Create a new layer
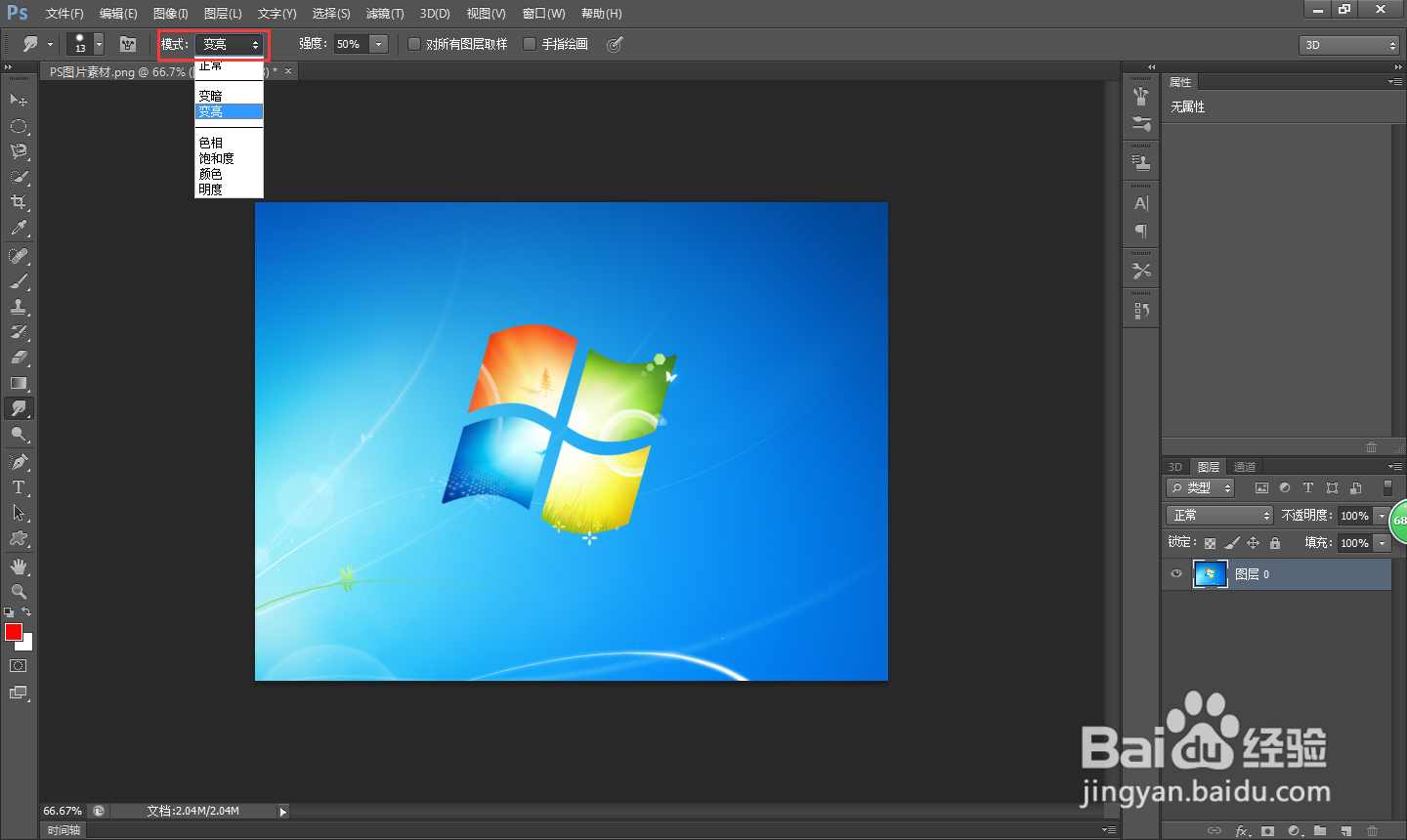Screen dimensions: 1407x840 point(1346,831)
